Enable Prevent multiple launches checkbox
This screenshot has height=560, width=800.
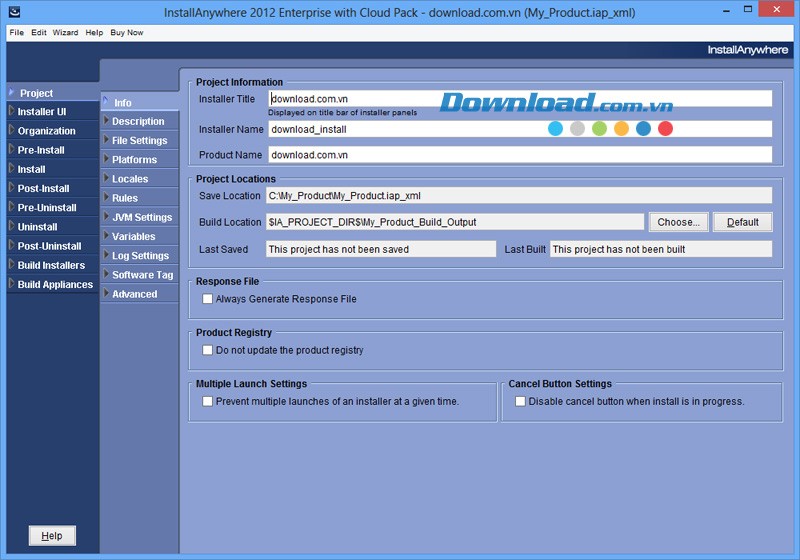207,401
